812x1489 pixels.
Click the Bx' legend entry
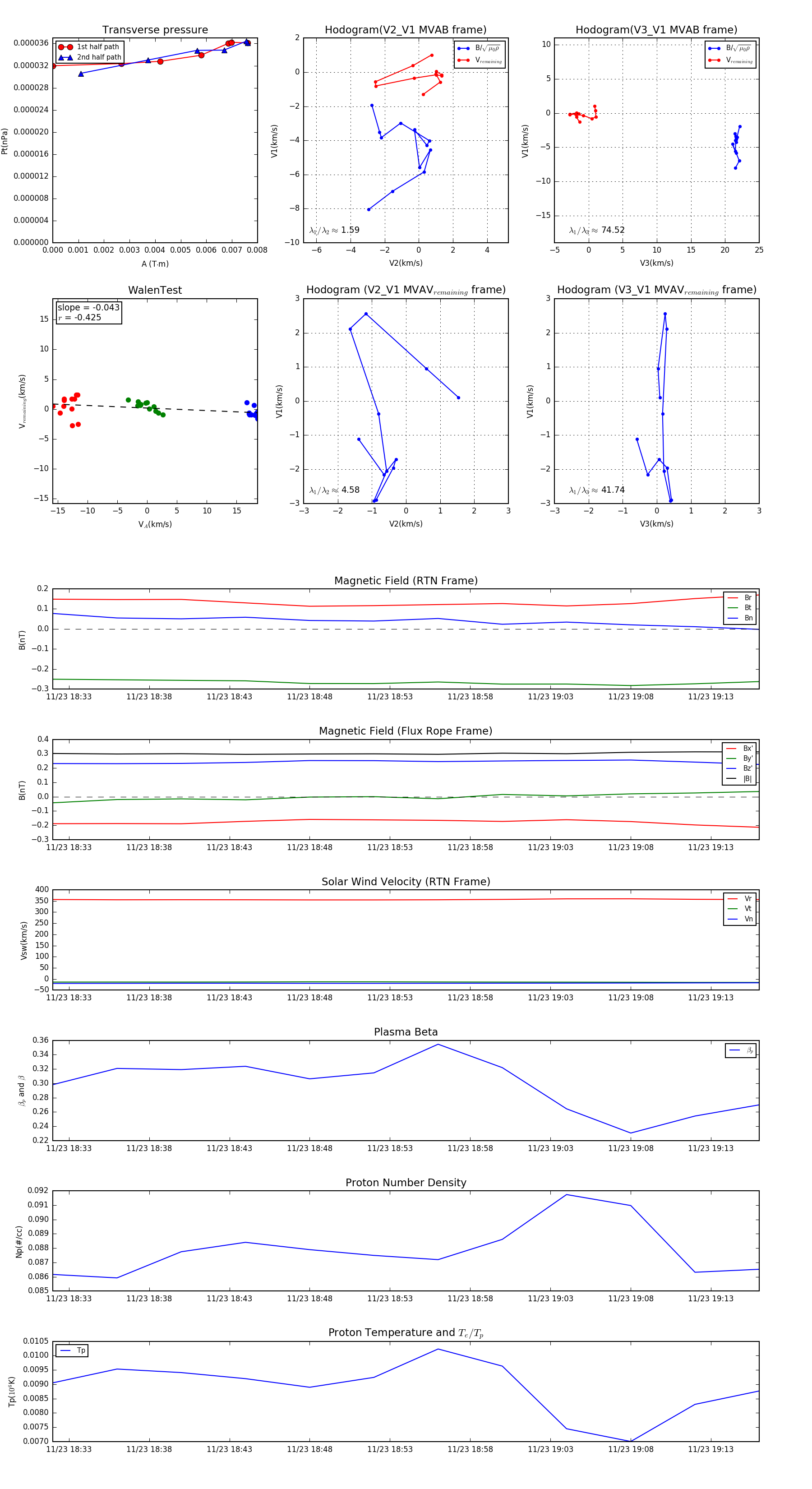click(x=739, y=749)
